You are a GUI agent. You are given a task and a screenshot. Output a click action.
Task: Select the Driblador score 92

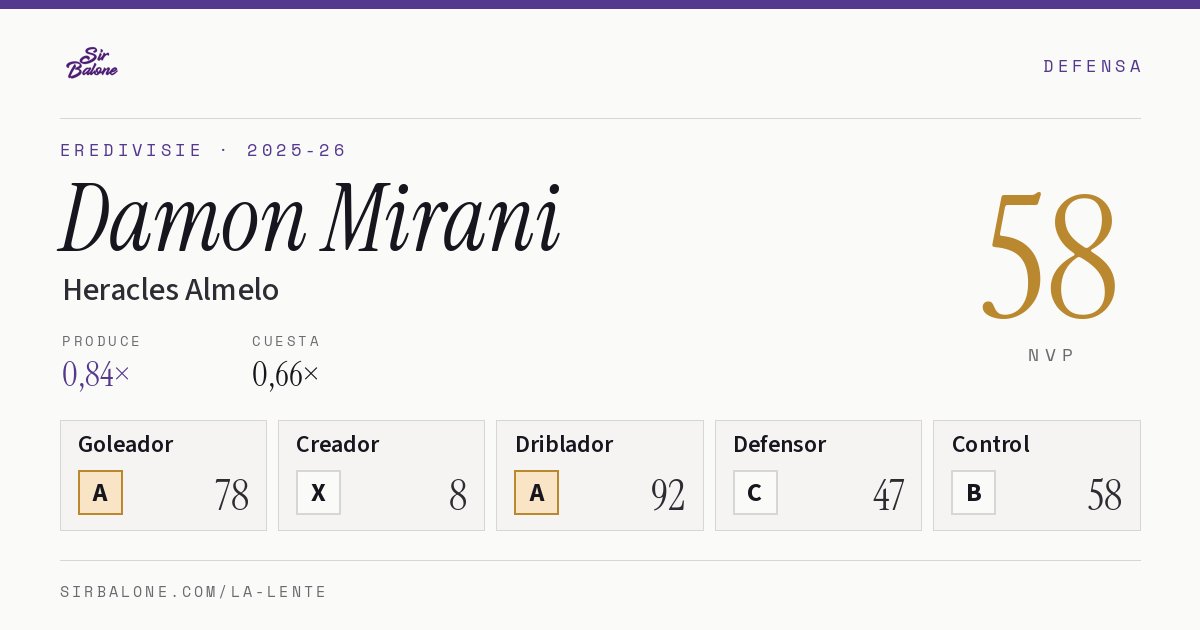(x=668, y=494)
